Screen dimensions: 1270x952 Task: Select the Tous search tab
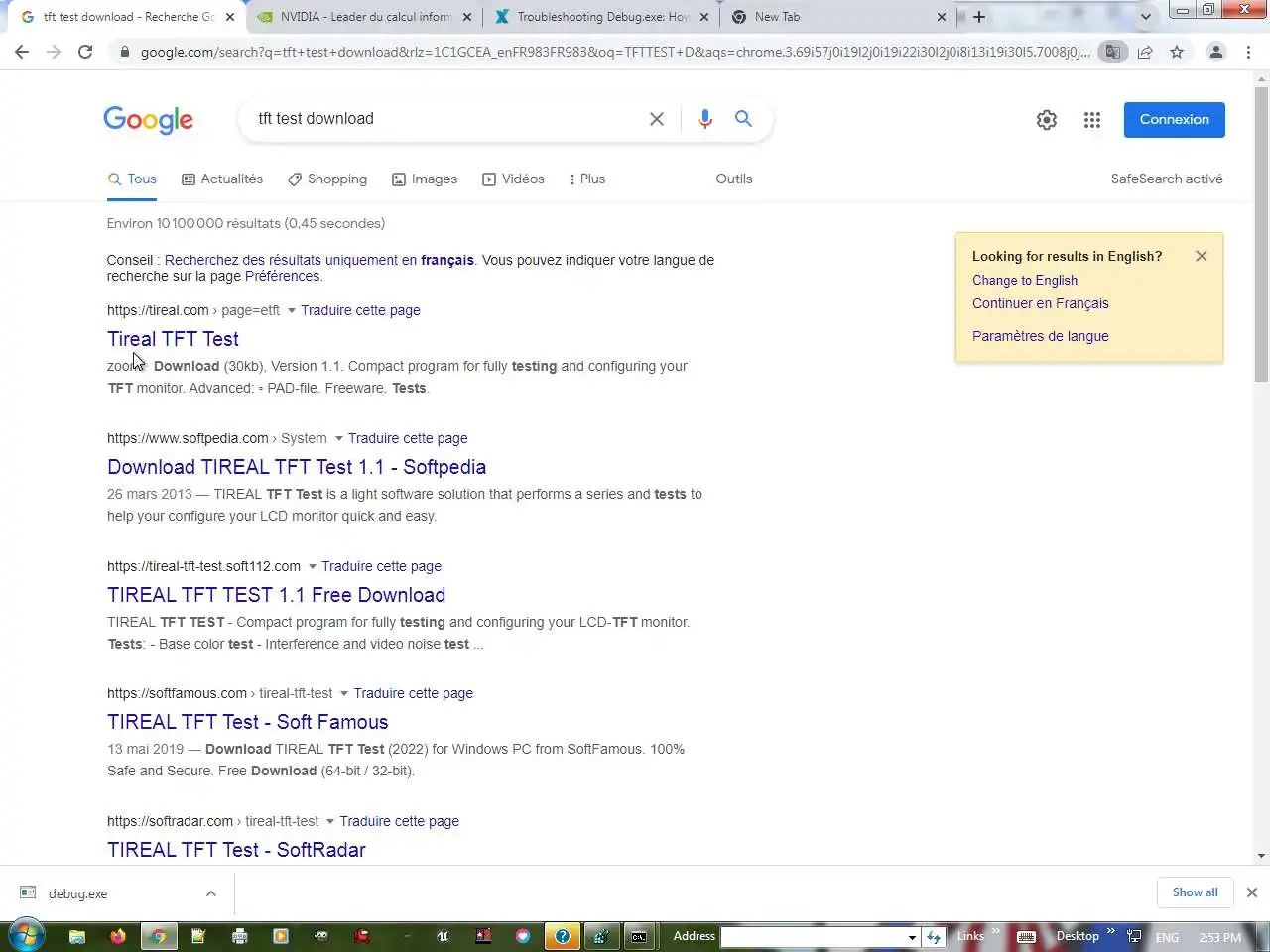click(132, 179)
